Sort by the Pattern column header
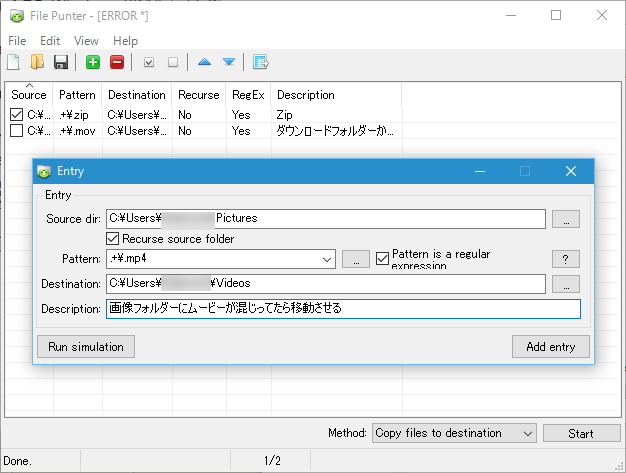The image size is (626, 473). [77, 95]
